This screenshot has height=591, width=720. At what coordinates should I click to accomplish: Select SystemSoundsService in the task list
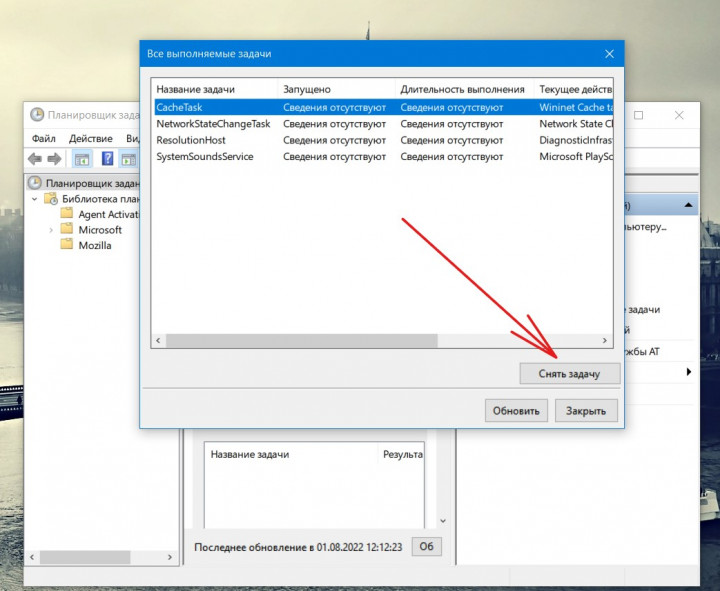[x=205, y=156]
